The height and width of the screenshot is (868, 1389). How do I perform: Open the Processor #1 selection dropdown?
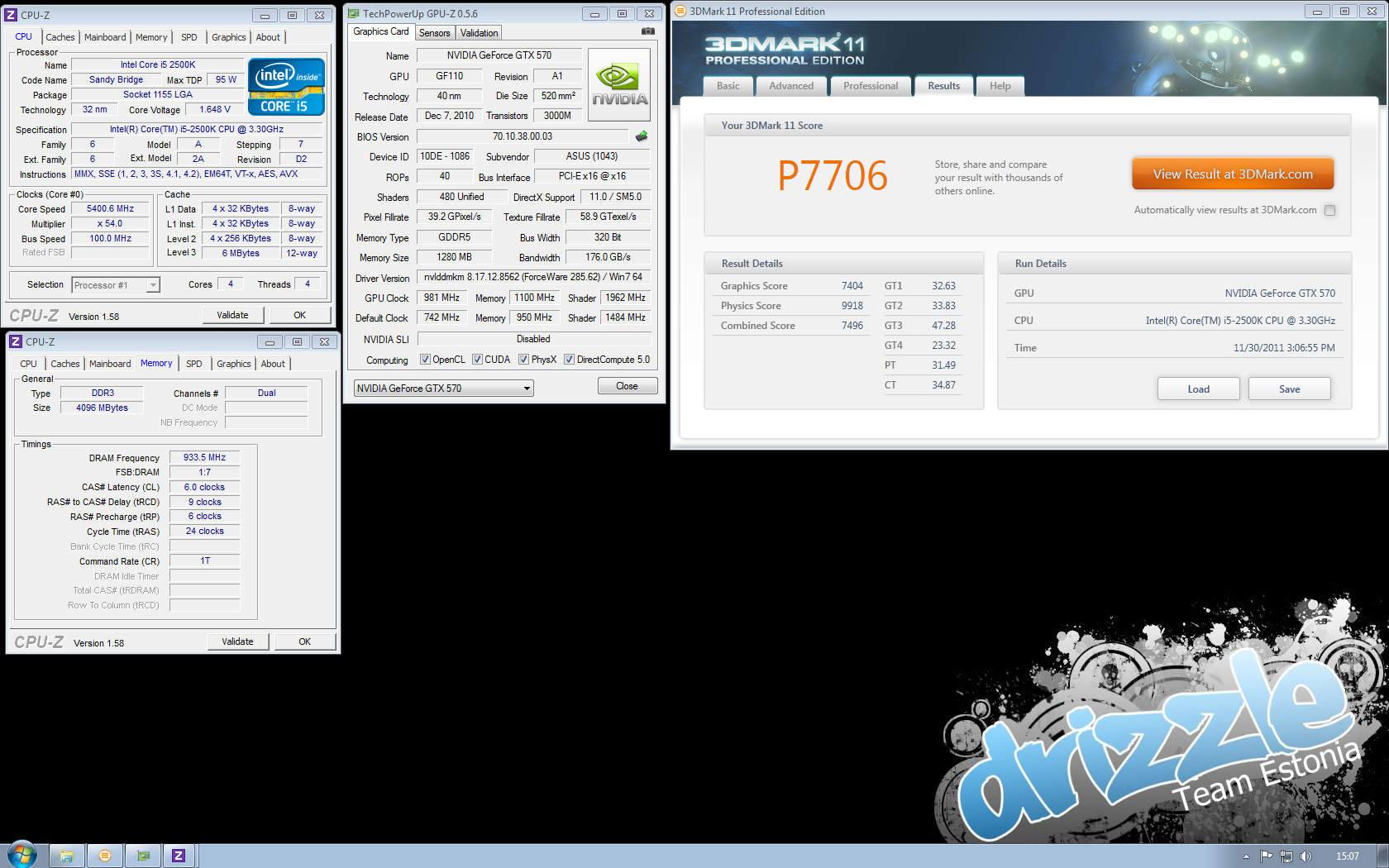click(116, 285)
